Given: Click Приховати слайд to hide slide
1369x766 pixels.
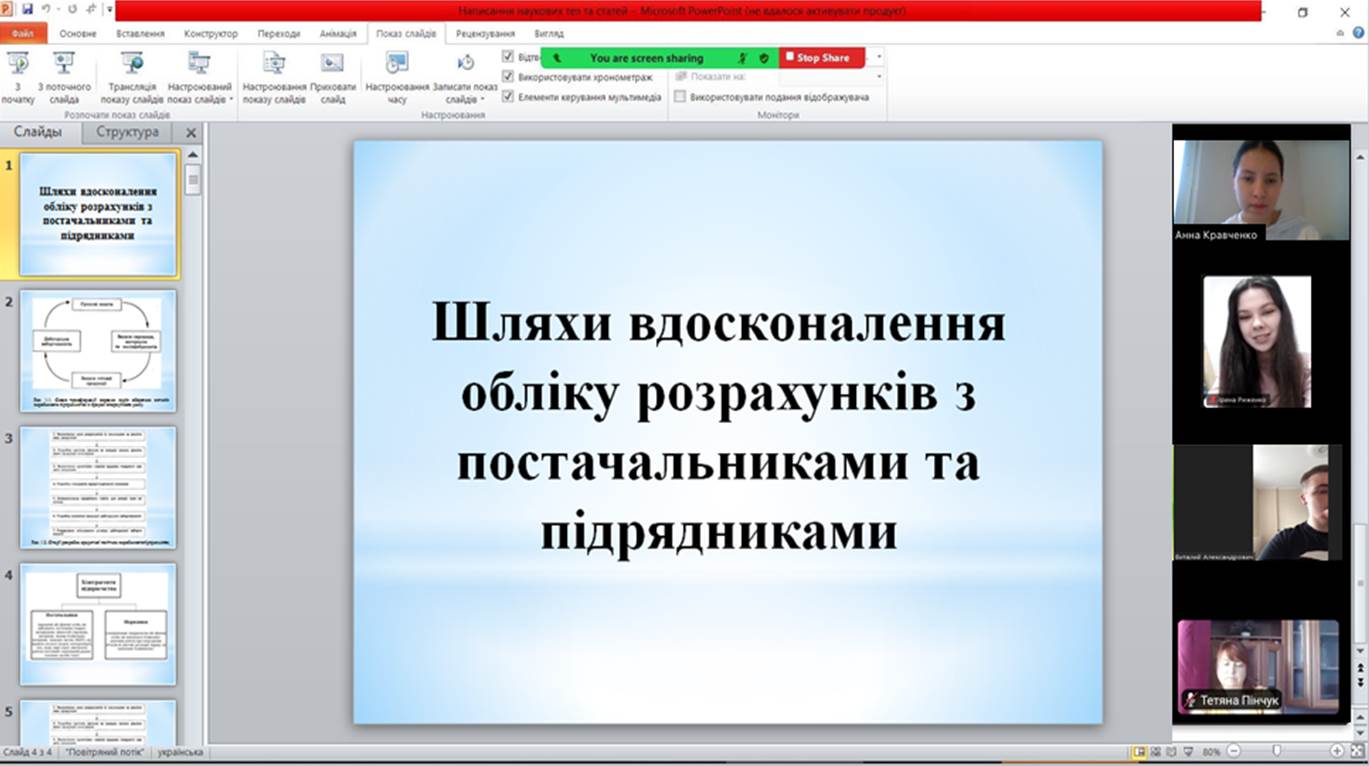Looking at the screenshot, I should point(333,78).
